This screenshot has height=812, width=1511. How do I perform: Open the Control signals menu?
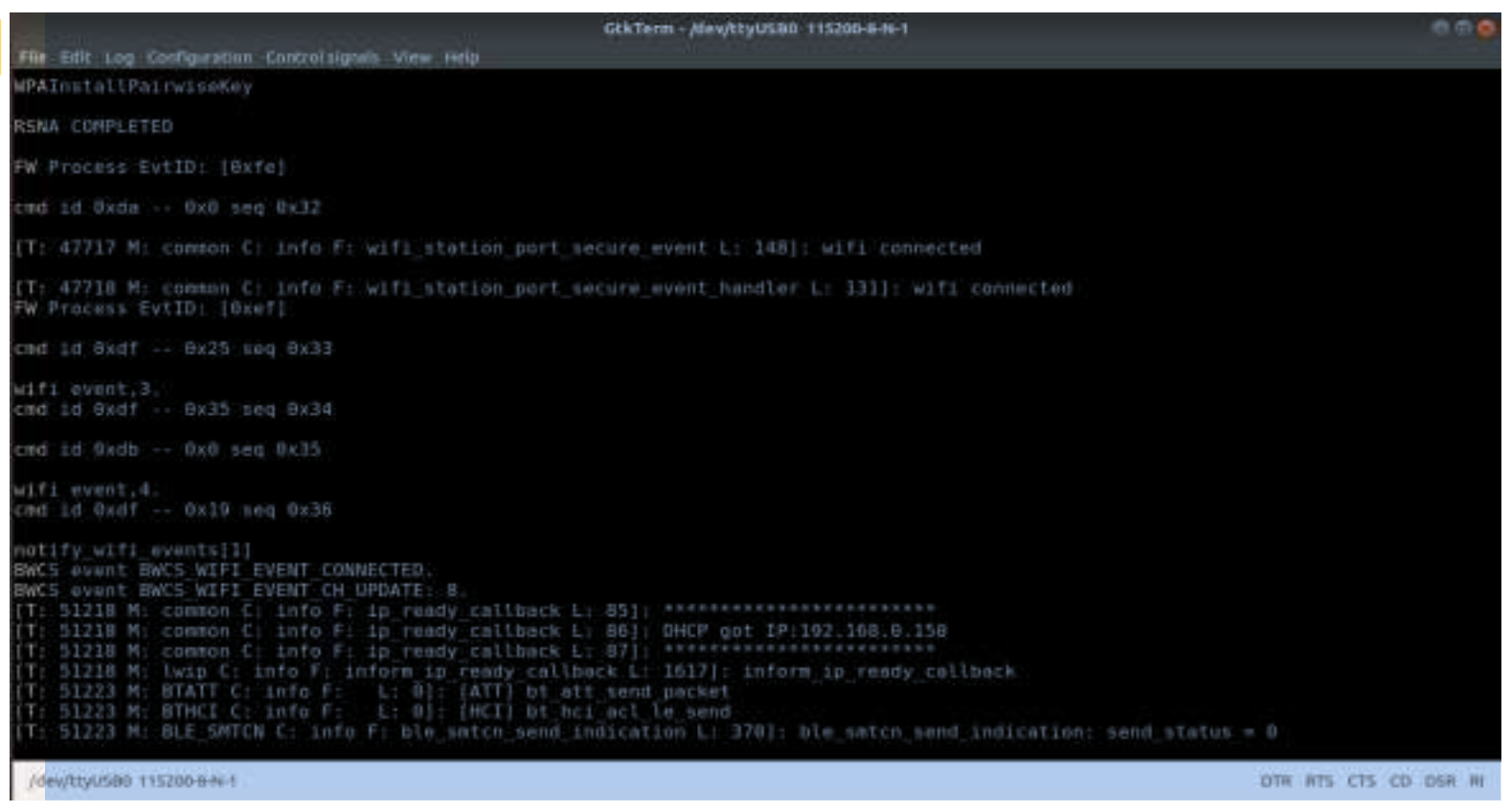[322, 57]
